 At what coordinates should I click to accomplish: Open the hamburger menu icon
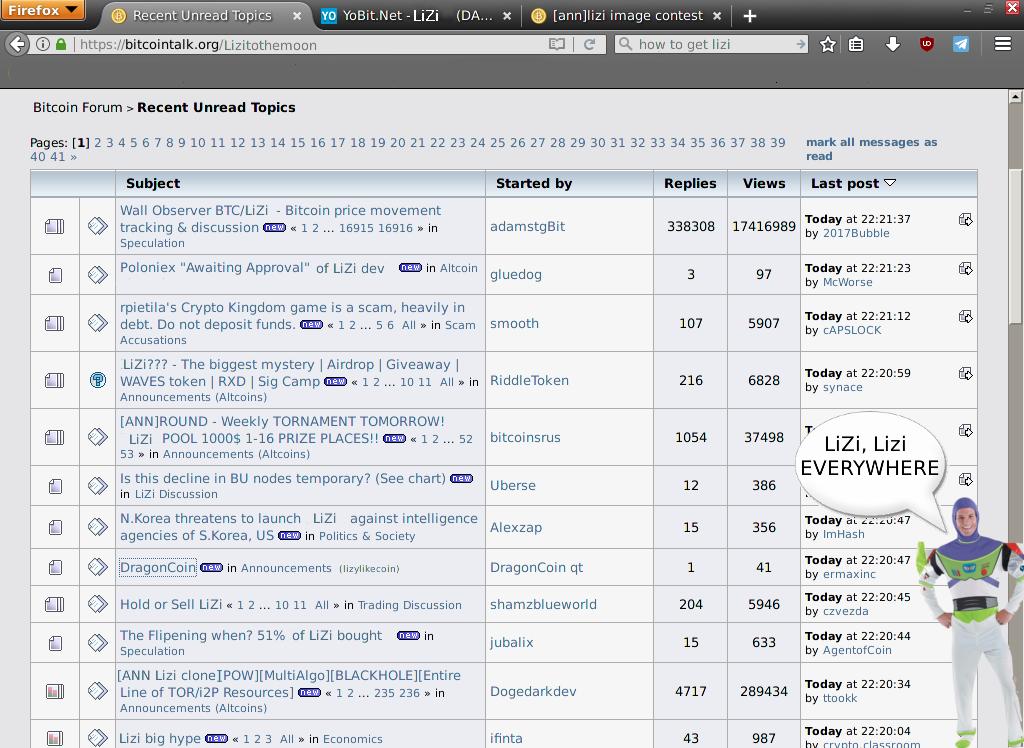pos(1002,44)
